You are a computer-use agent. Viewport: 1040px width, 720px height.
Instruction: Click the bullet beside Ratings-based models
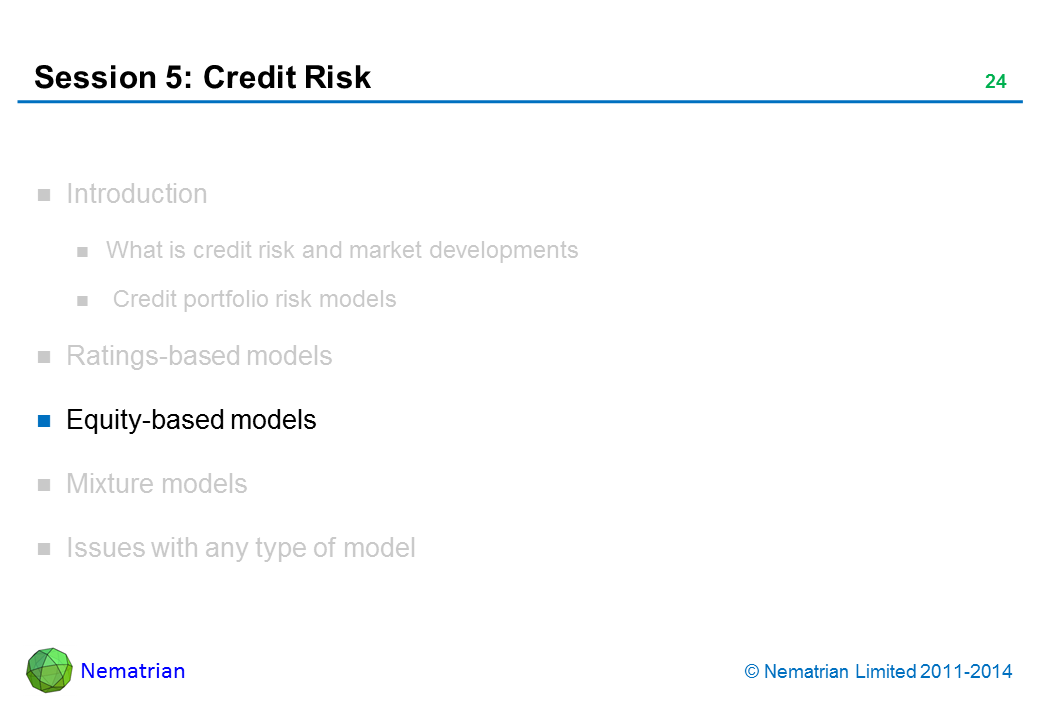click(44, 357)
